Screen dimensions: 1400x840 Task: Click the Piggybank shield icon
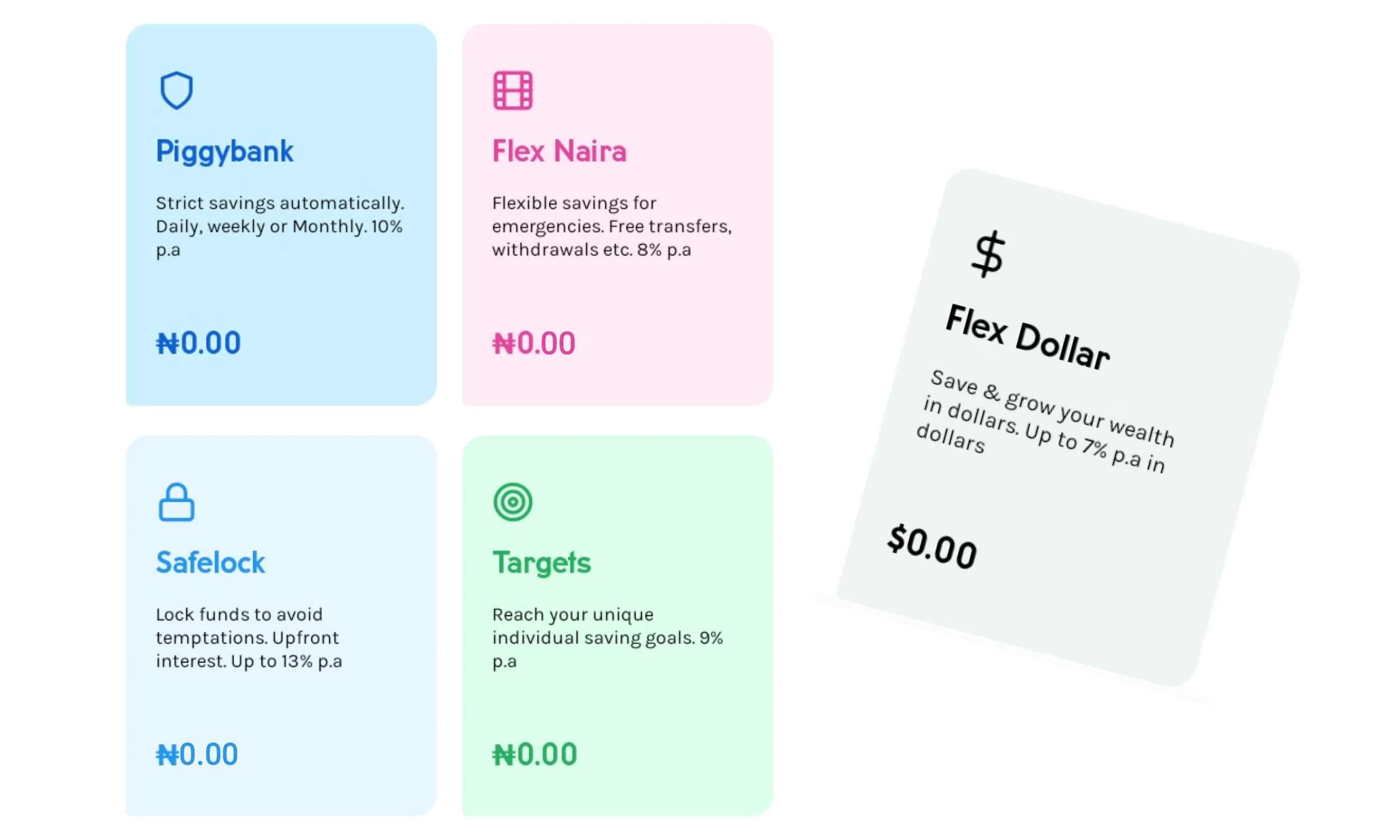[176, 91]
